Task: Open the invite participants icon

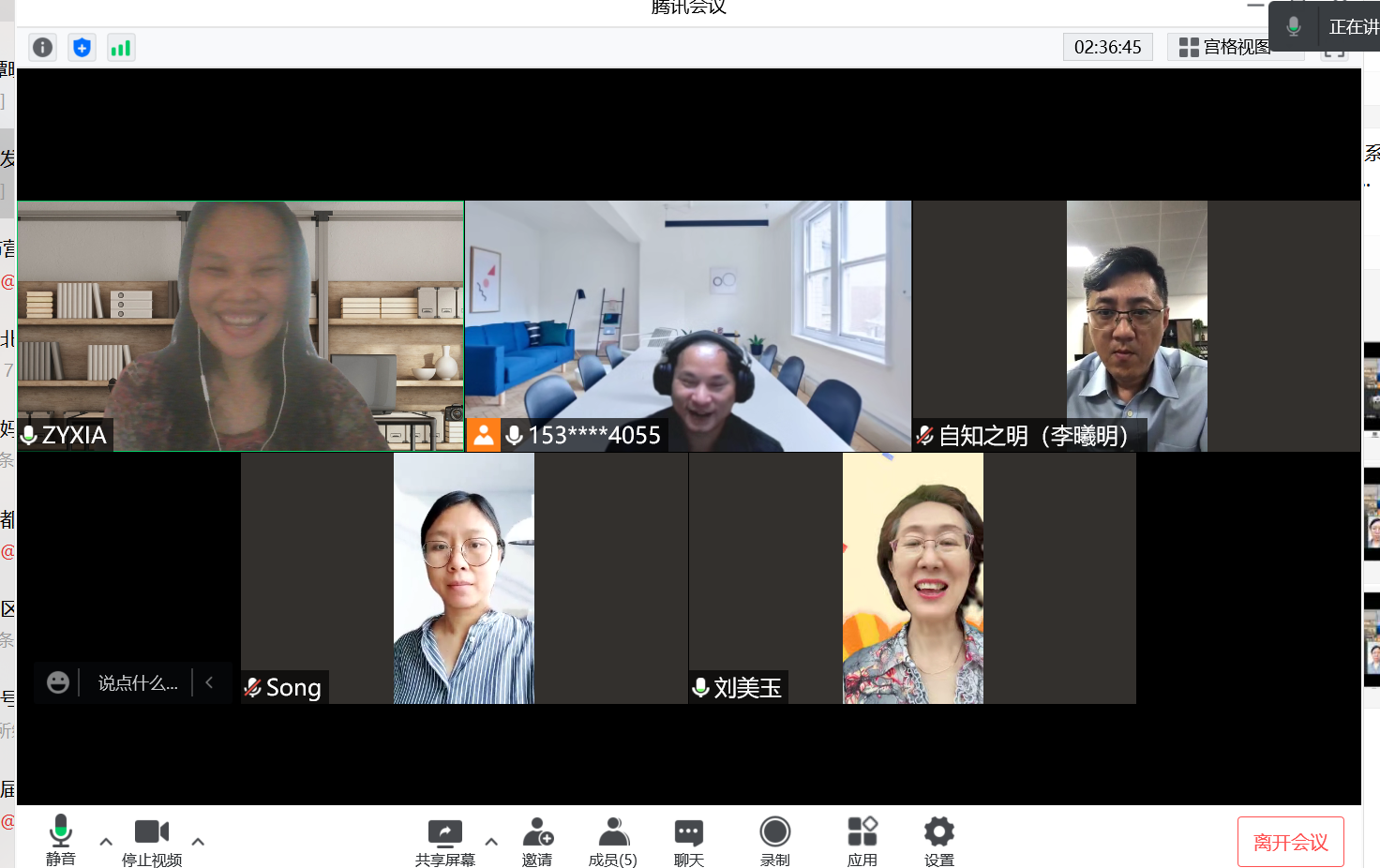Action: (x=537, y=841)
